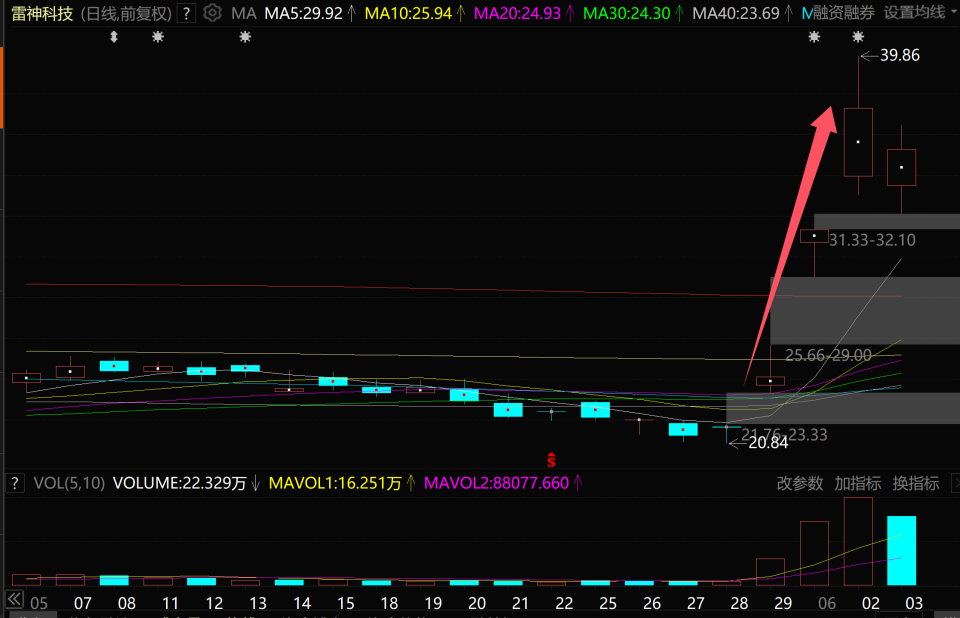Select the MA5:29.92 value

pos(304,13)
